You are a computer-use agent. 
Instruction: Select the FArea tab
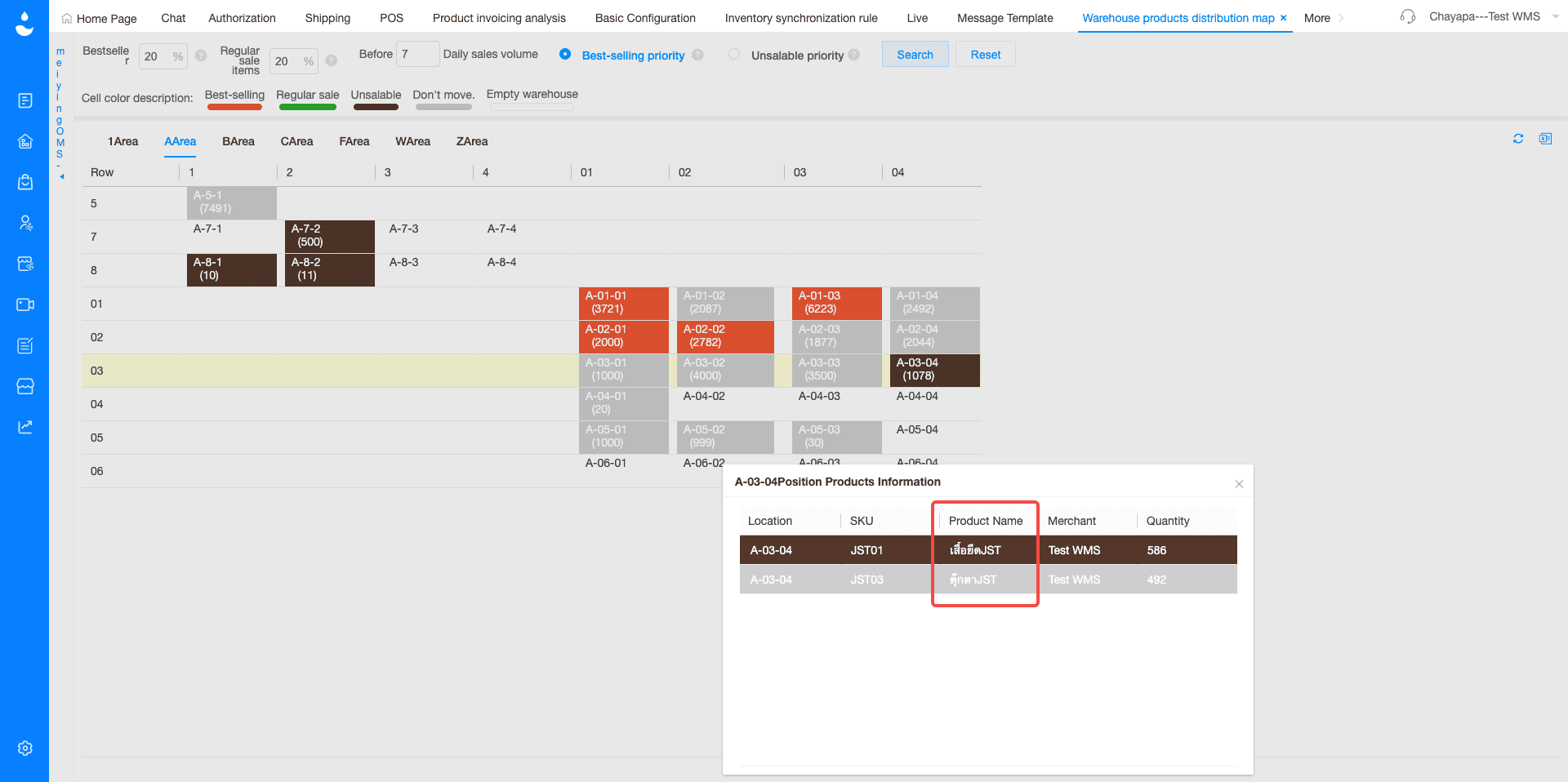click(354, 141)
